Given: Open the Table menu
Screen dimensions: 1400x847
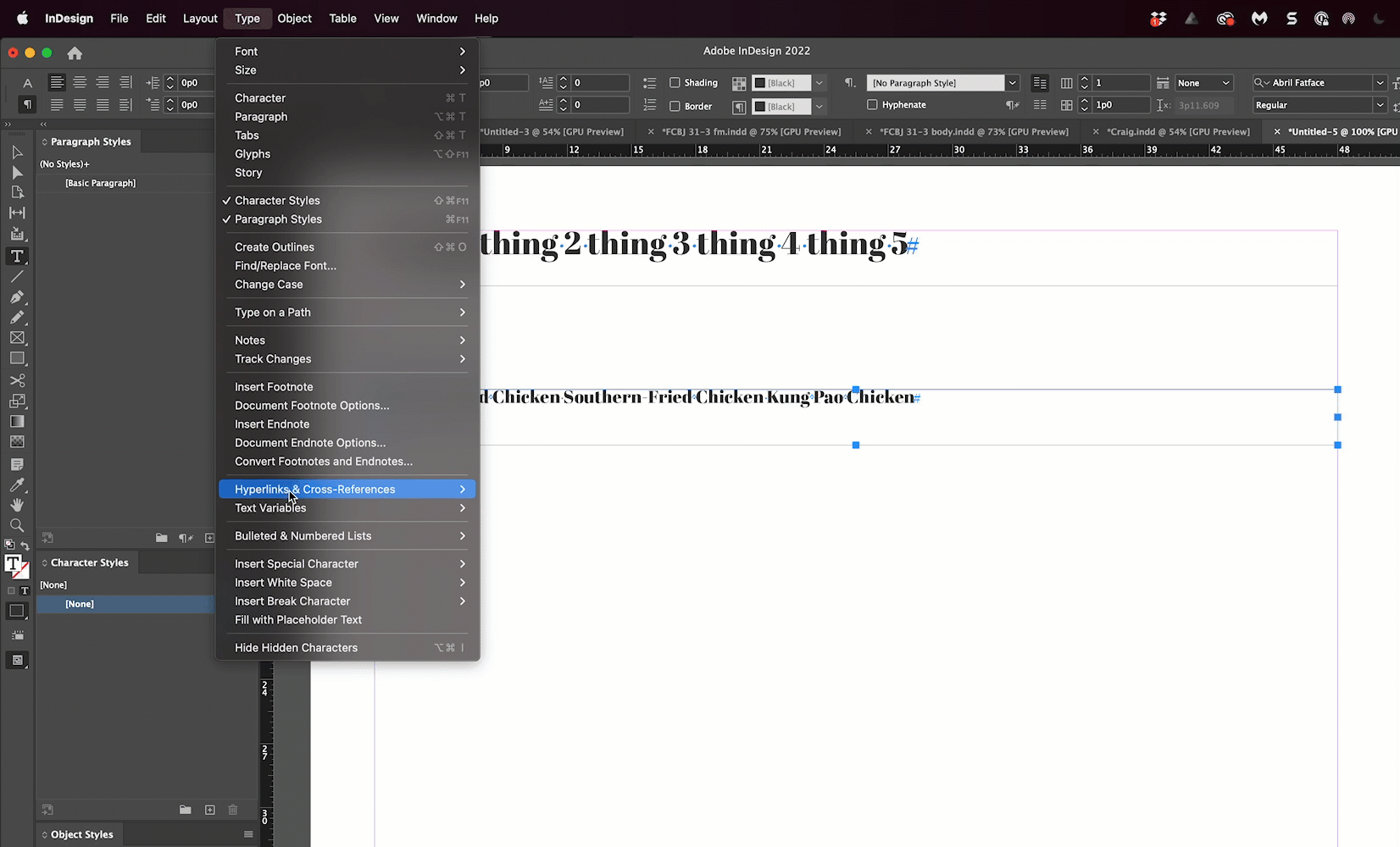Looking at the screenshot, I should click(x=342, y=19).
